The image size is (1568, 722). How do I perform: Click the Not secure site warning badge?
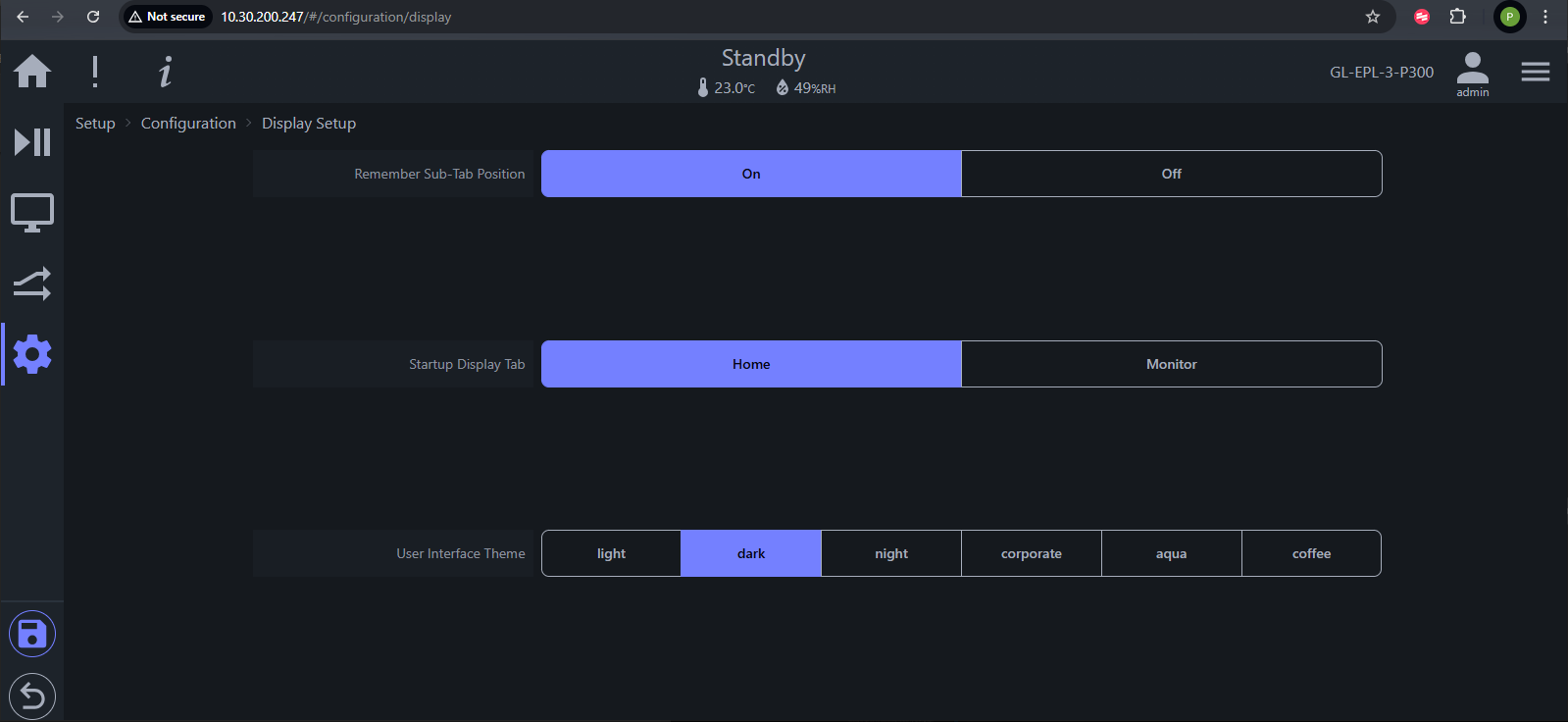167,17
